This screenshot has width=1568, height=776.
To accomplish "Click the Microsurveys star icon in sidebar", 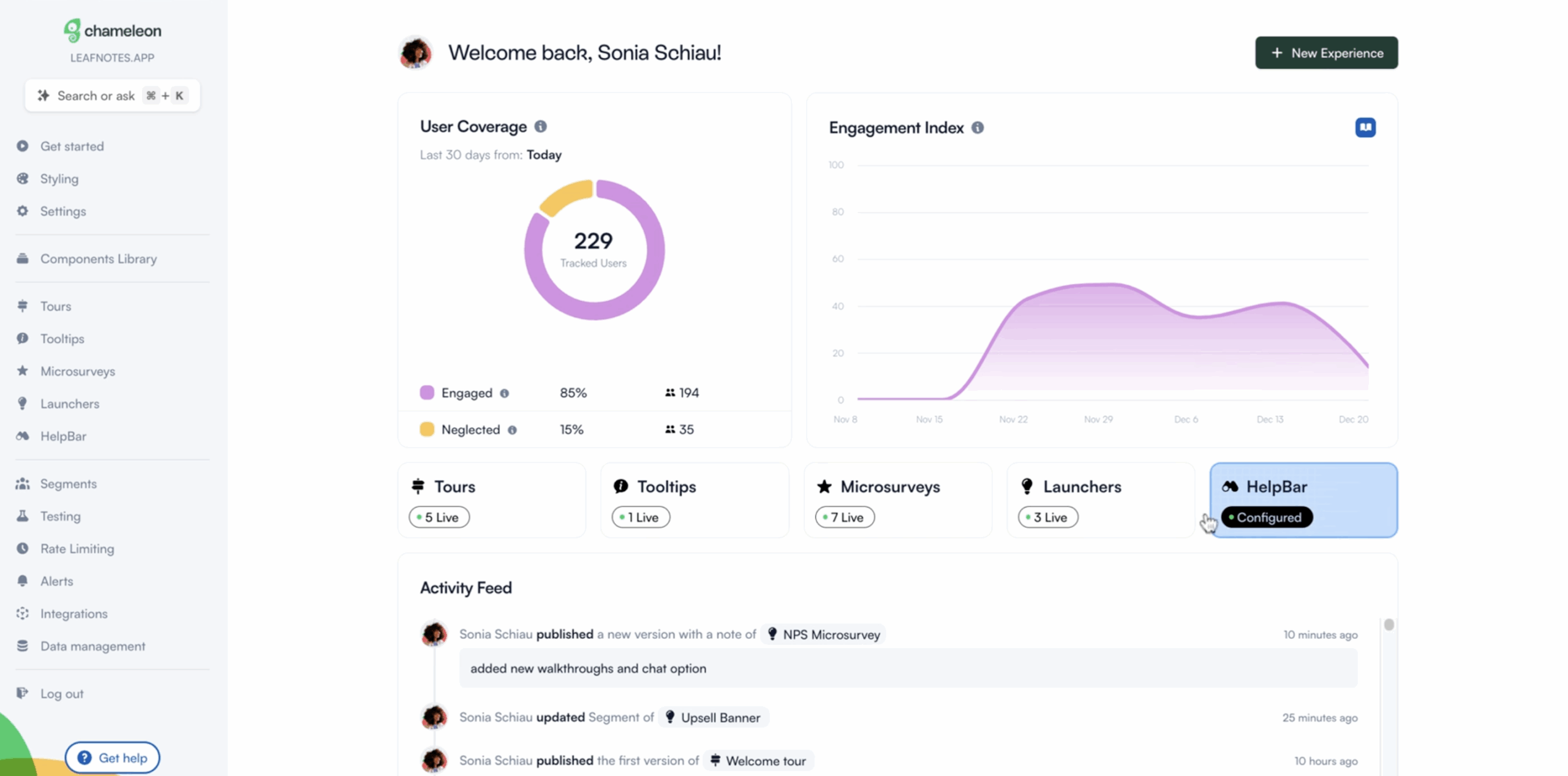I will [x=23, y=371].
